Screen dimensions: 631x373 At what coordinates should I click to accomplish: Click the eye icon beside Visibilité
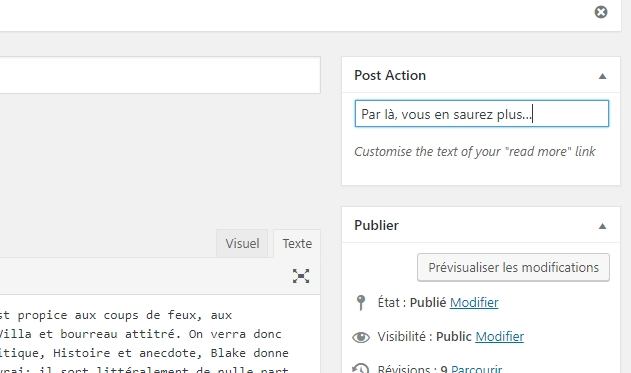point(361,337)
